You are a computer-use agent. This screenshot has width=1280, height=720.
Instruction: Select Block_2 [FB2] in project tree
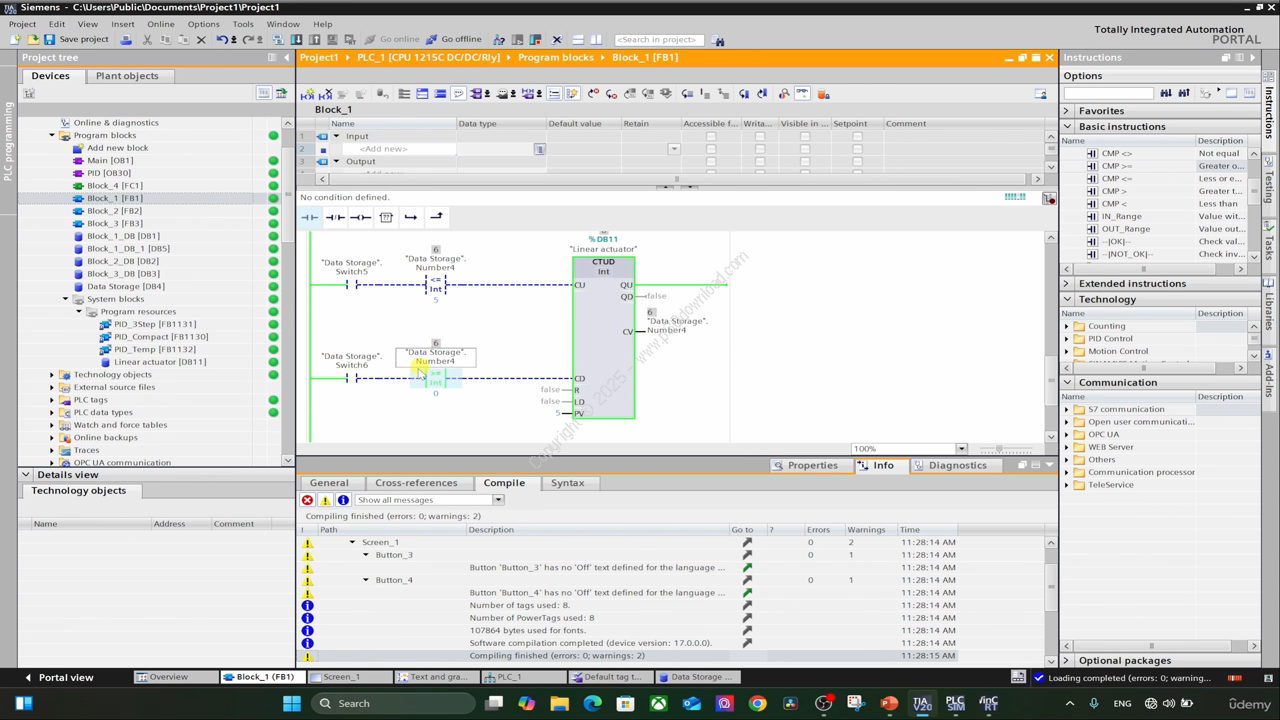pos(114,211)
